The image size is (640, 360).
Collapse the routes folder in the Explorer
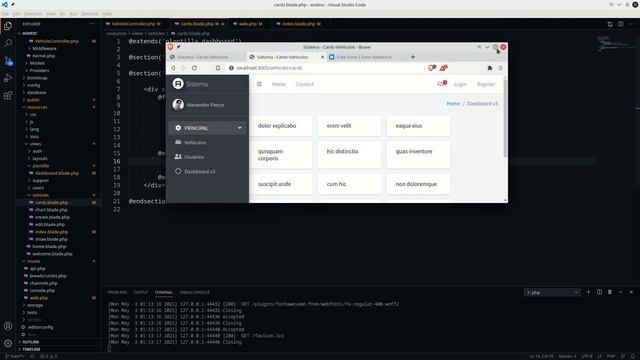click(34, 261)
